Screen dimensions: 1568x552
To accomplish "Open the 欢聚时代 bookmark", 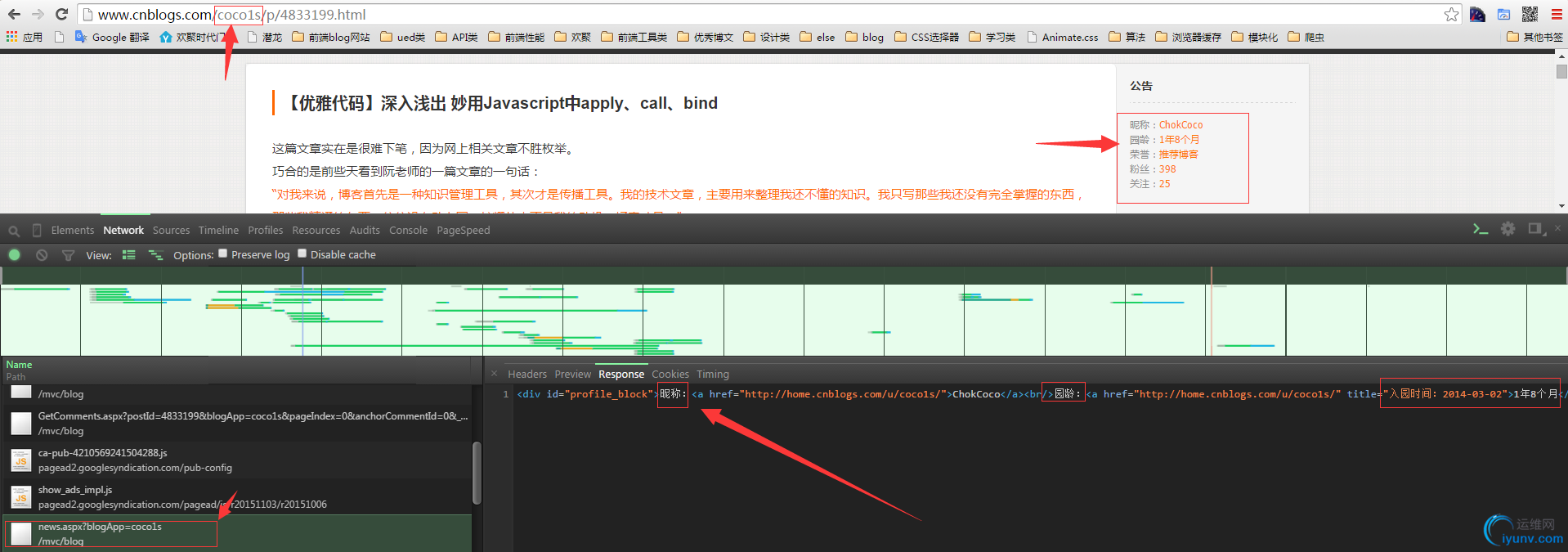I will click(191, 37).
